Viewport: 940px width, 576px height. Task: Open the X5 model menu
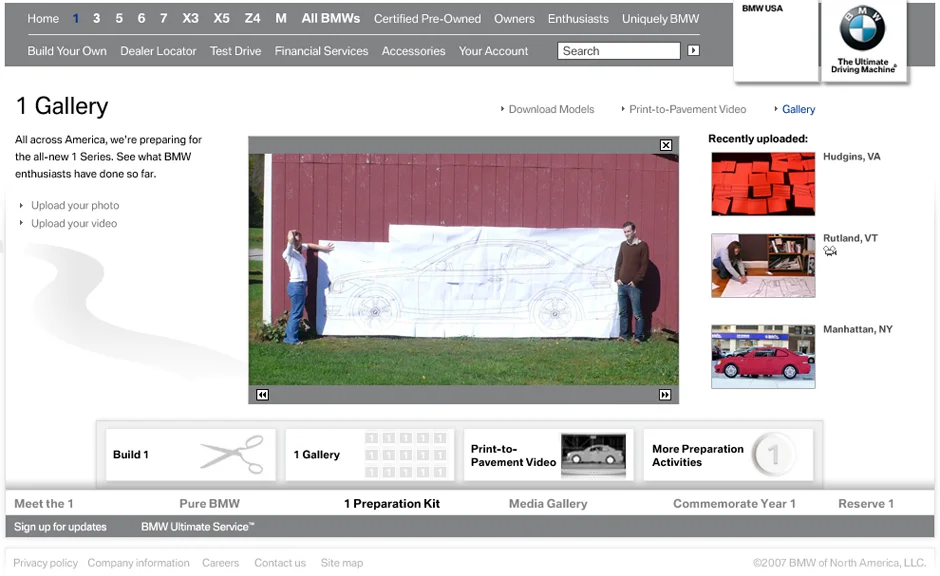click(x=221, y=19)
